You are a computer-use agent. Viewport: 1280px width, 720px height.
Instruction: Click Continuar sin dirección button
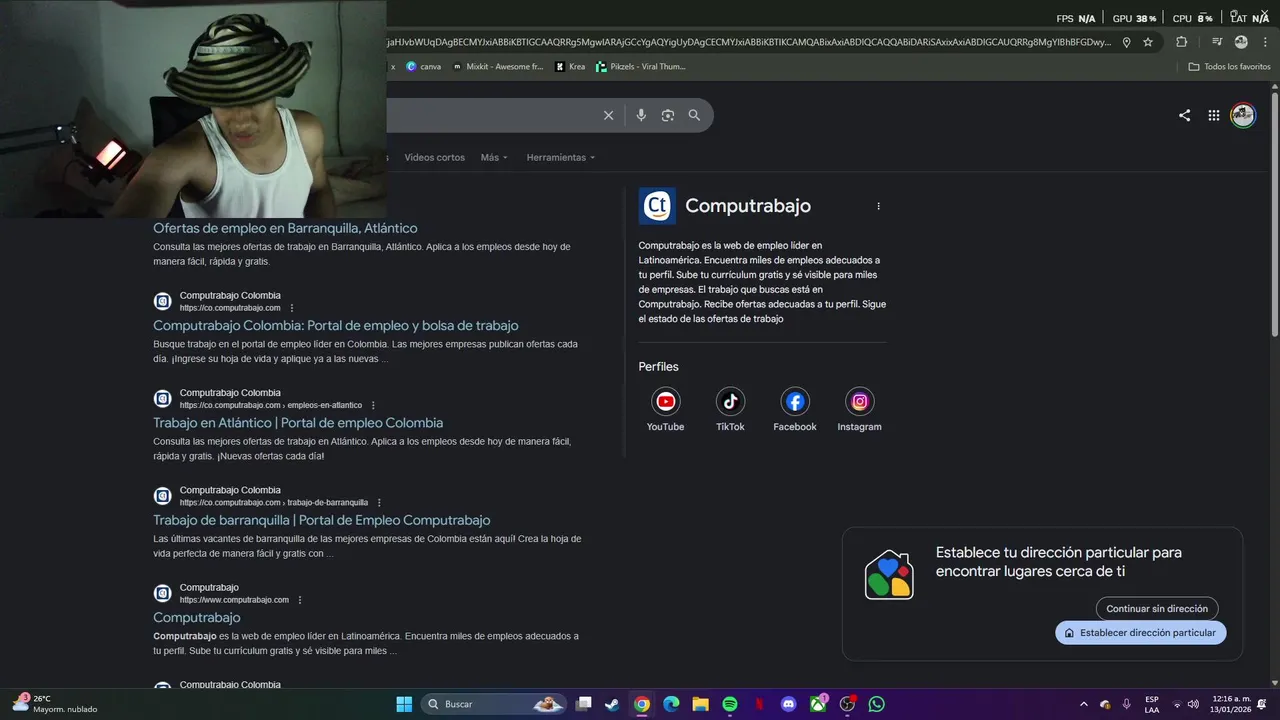pyautogui.click(x=1157, y=608)
